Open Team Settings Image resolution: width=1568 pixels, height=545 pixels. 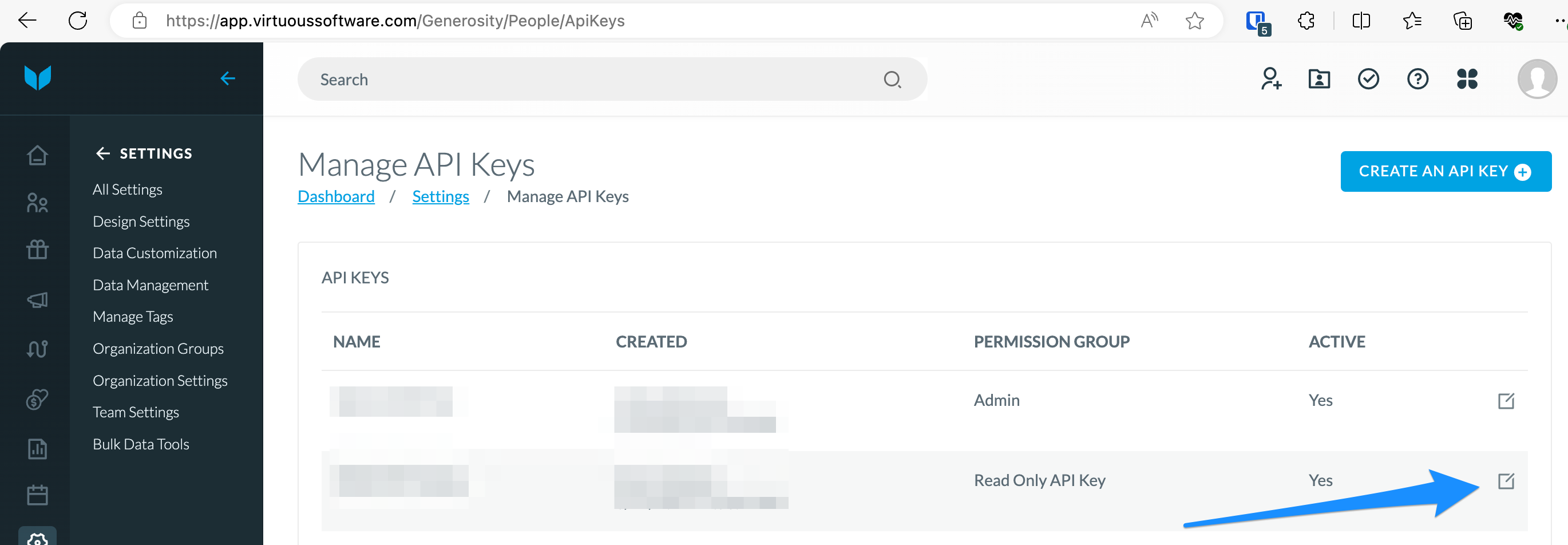coord(136,412)
